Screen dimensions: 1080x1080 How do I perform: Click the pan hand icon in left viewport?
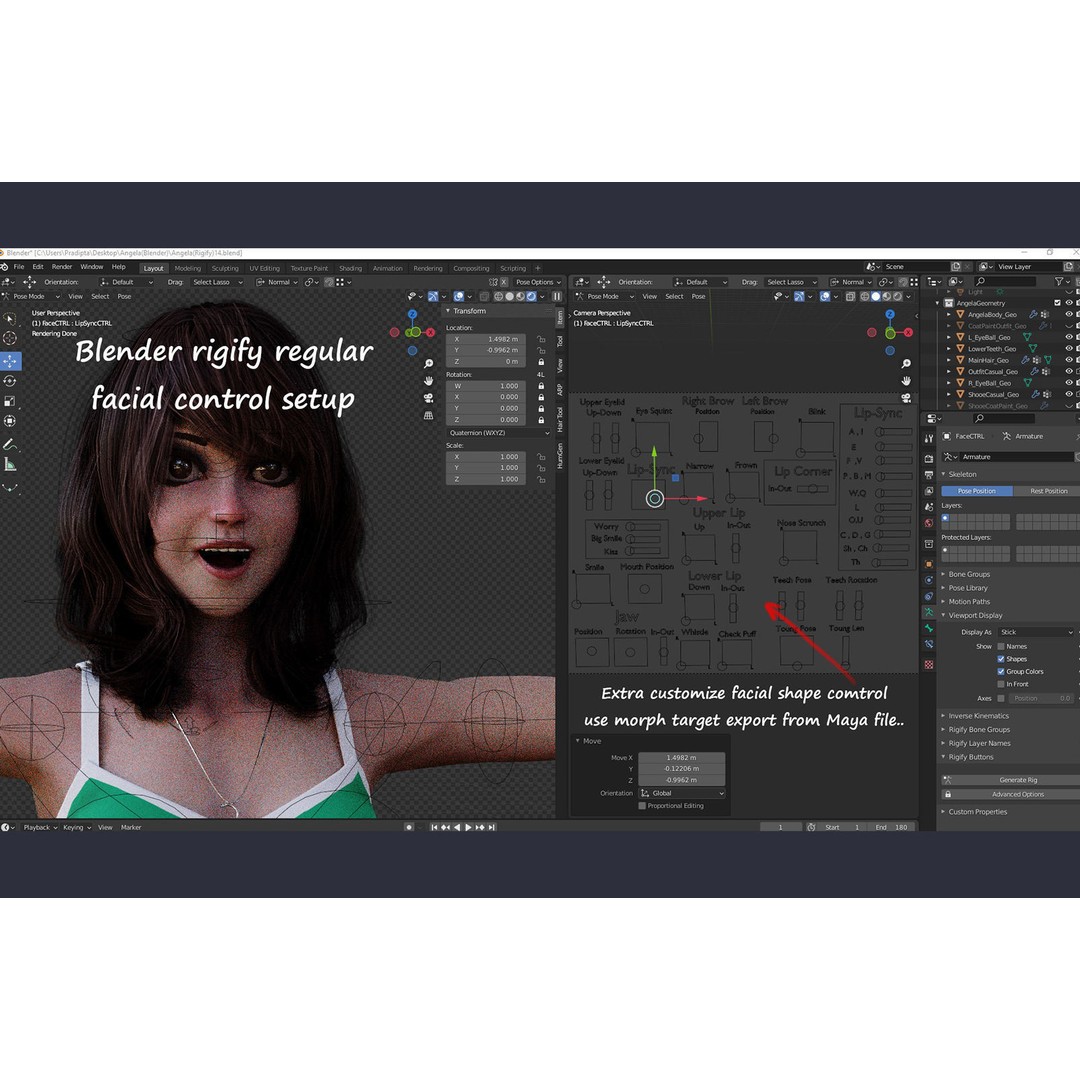[x=428, y=381]
